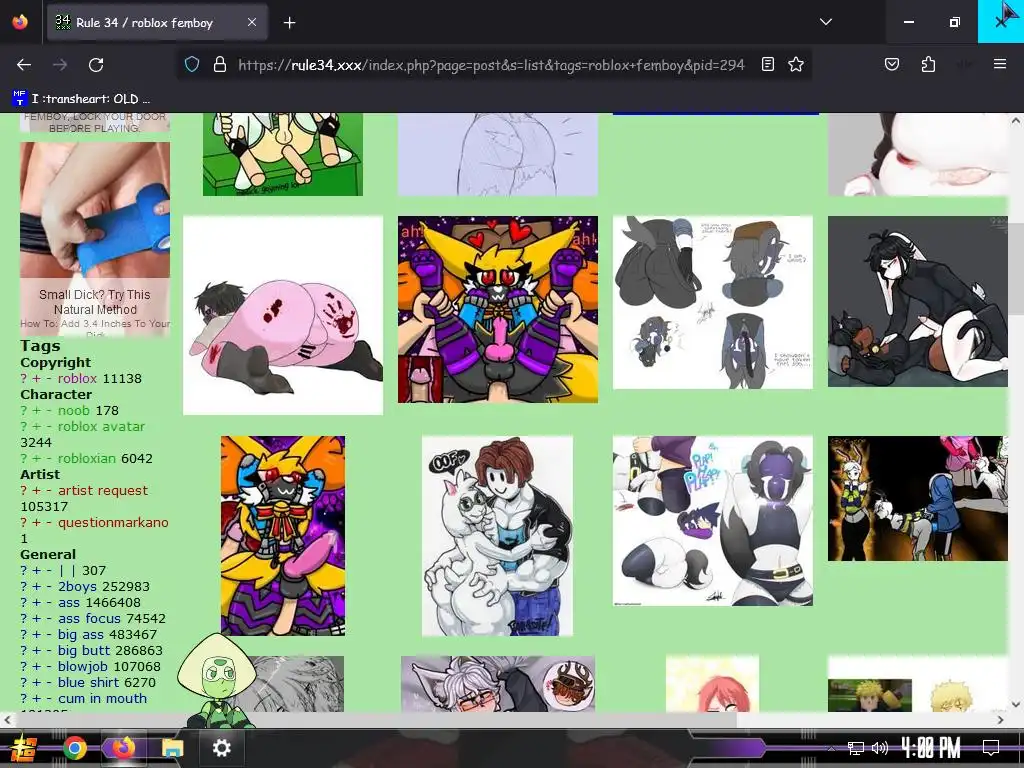Click the horizontal scrollbar right arrow
The height and width of the screenshot is (768, 1024).
click(1000, 720)
